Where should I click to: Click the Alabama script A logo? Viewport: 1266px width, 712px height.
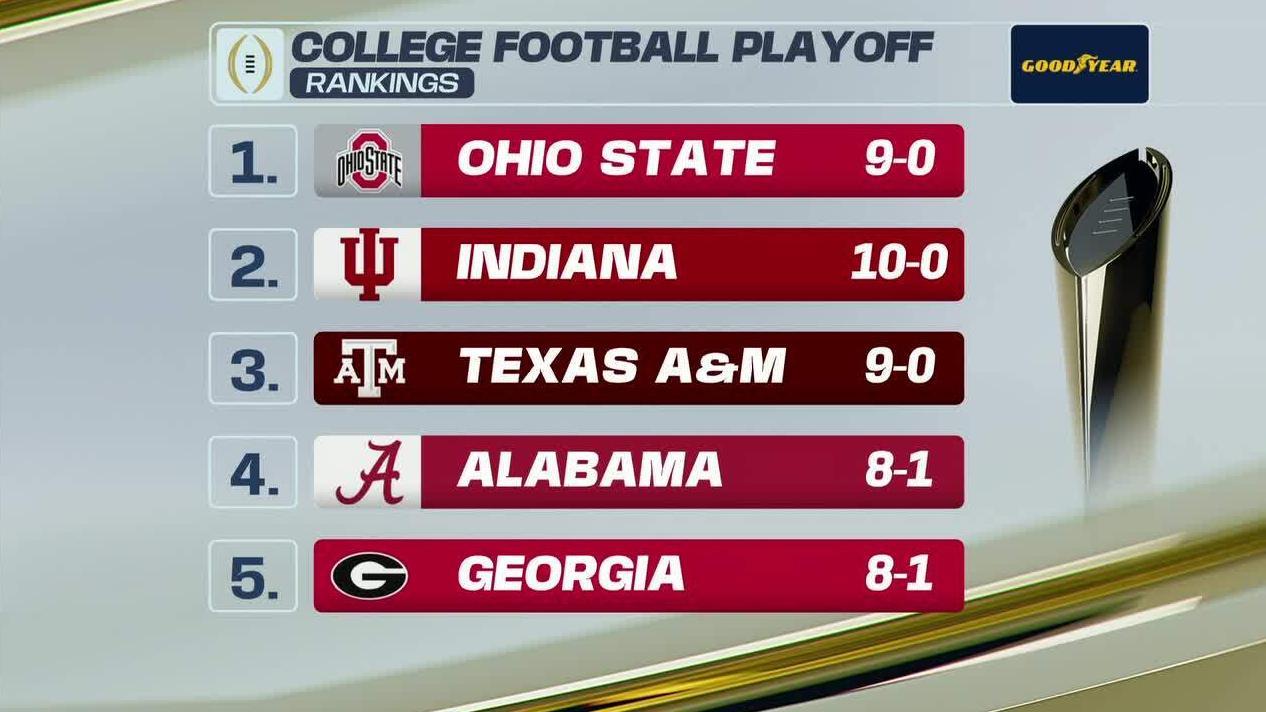pyautogui.click(x=368, y=472)
